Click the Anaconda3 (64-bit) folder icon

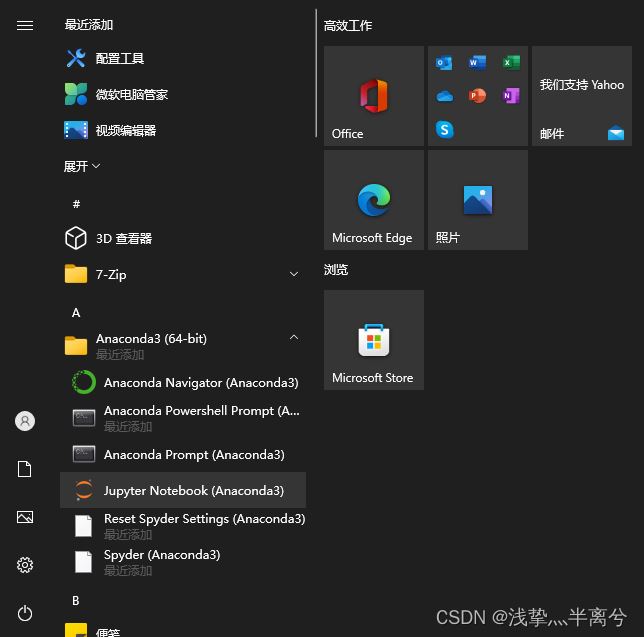coord(76,345)
